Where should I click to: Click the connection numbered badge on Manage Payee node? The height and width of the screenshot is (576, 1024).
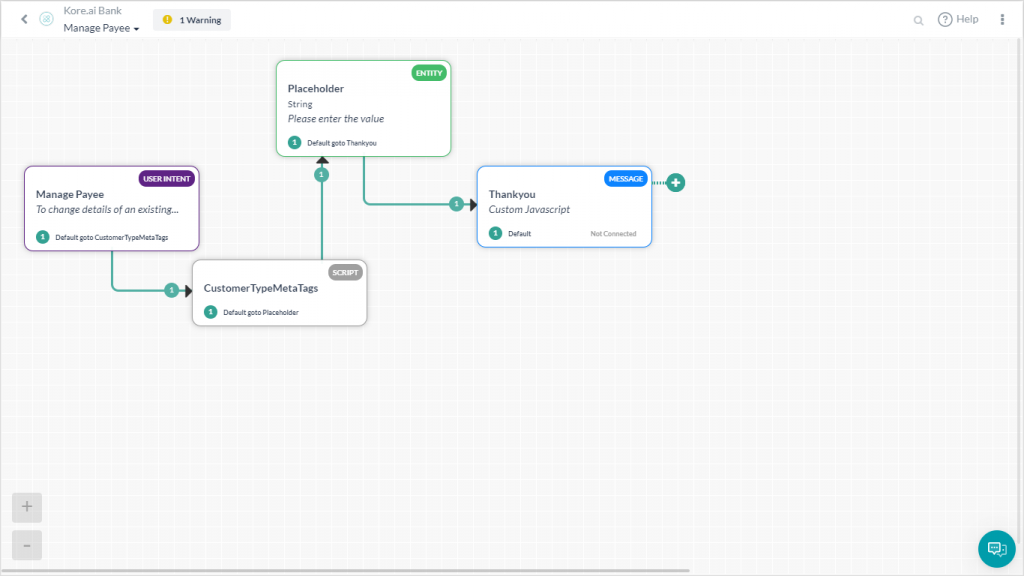[40, 237]
